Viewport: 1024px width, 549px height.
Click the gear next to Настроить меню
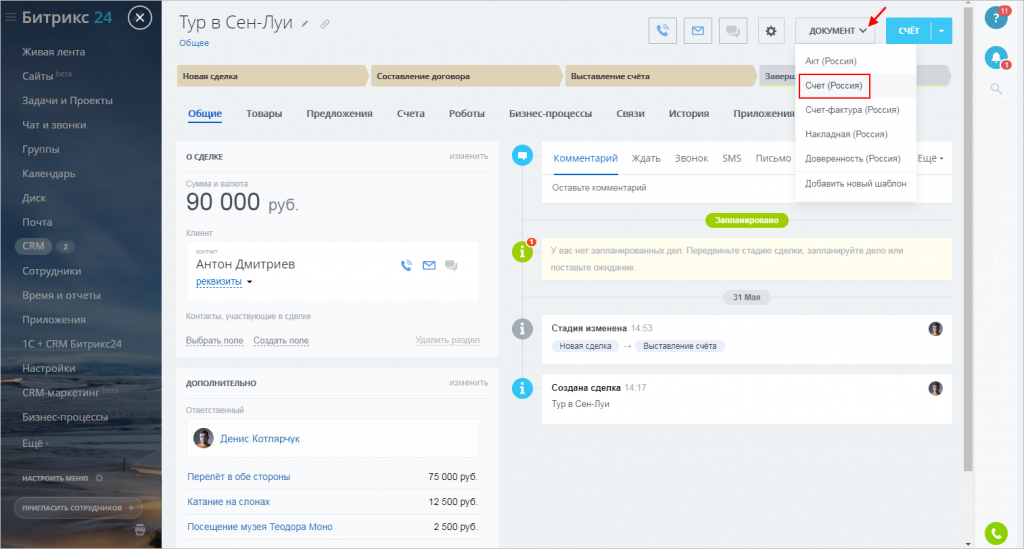[99, 478]
